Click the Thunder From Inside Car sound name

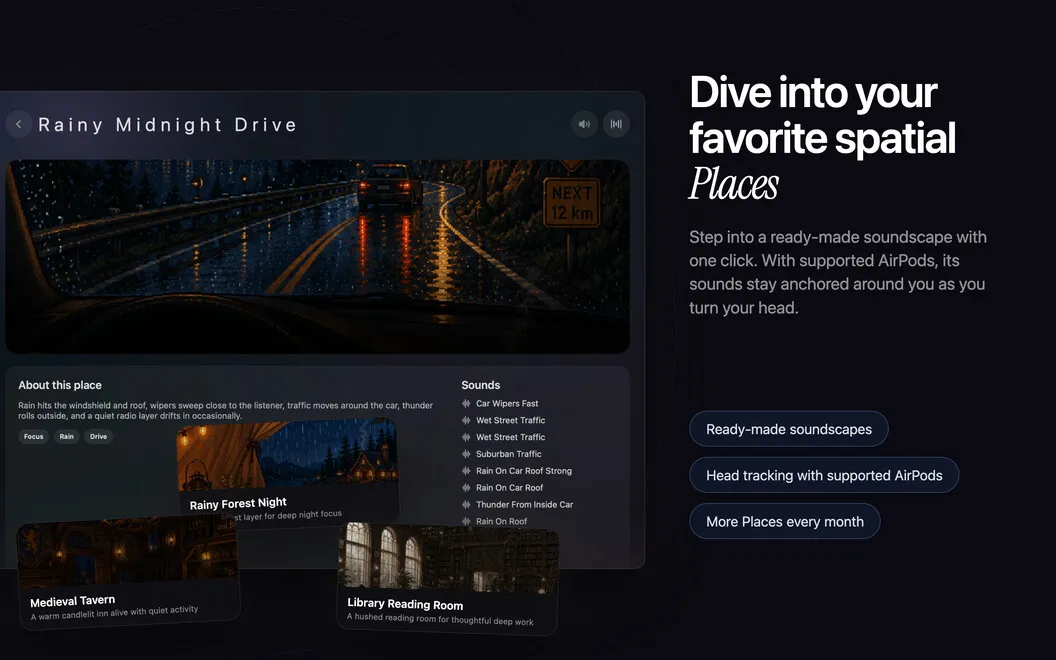(x=525, y=504)
